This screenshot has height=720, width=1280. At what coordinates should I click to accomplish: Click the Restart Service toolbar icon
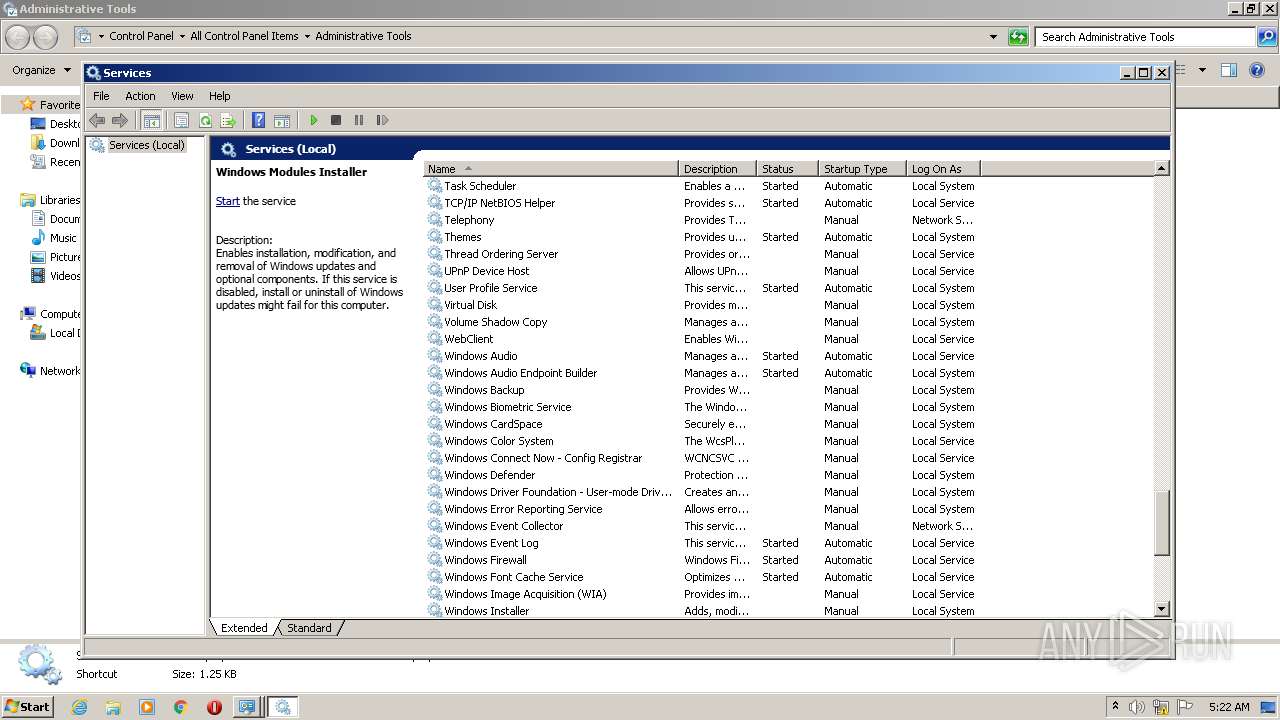click(382, 120)
